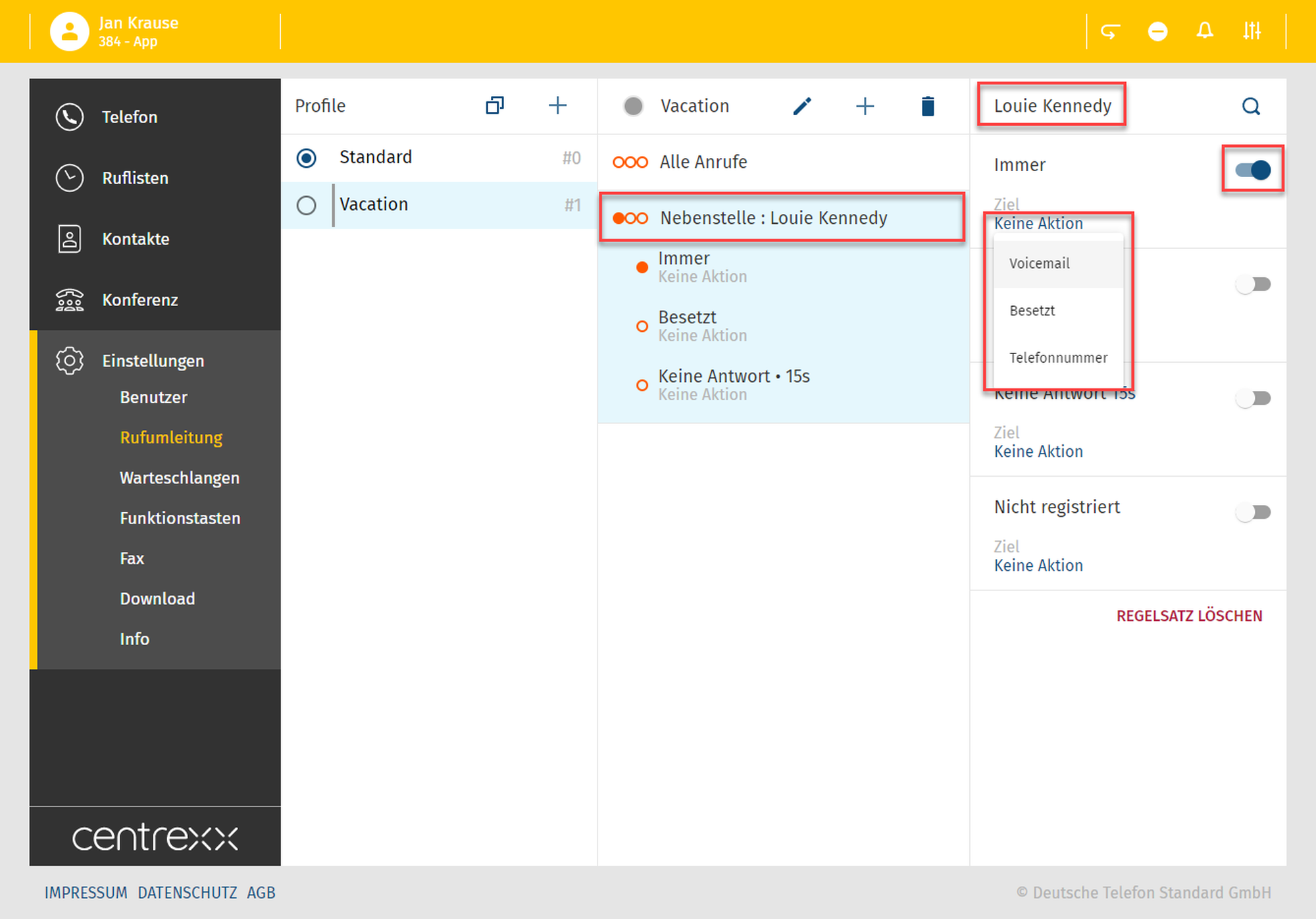Turn off the Immer toggle
This screenshot has width=1316, height=919.
pyautogui.click(x=1253, y=170)
